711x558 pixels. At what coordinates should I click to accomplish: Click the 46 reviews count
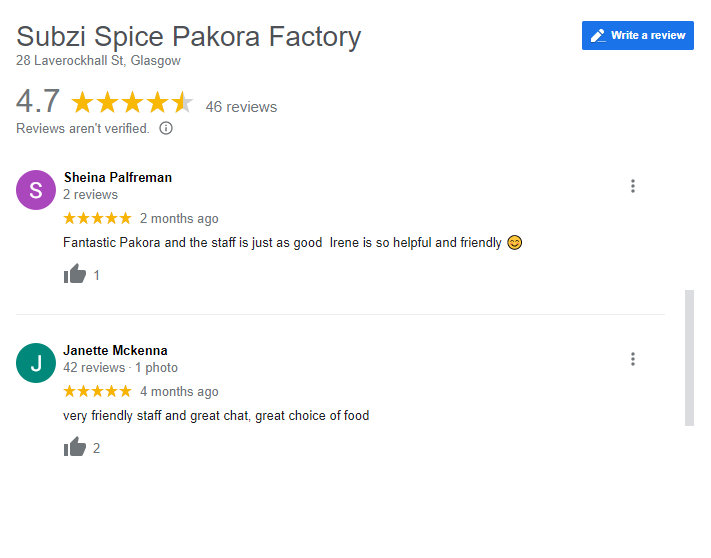(241, 107)
